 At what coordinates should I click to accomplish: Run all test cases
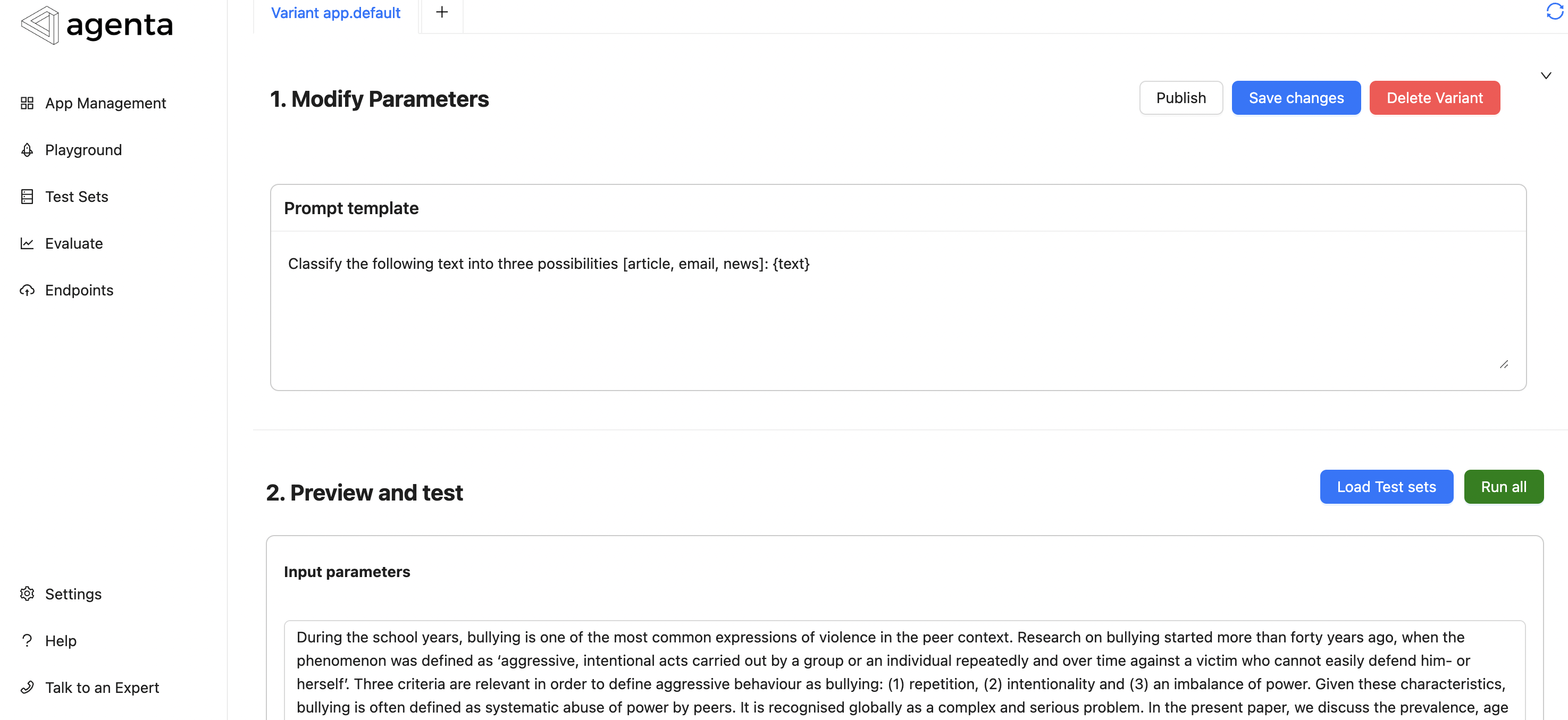1504,486
